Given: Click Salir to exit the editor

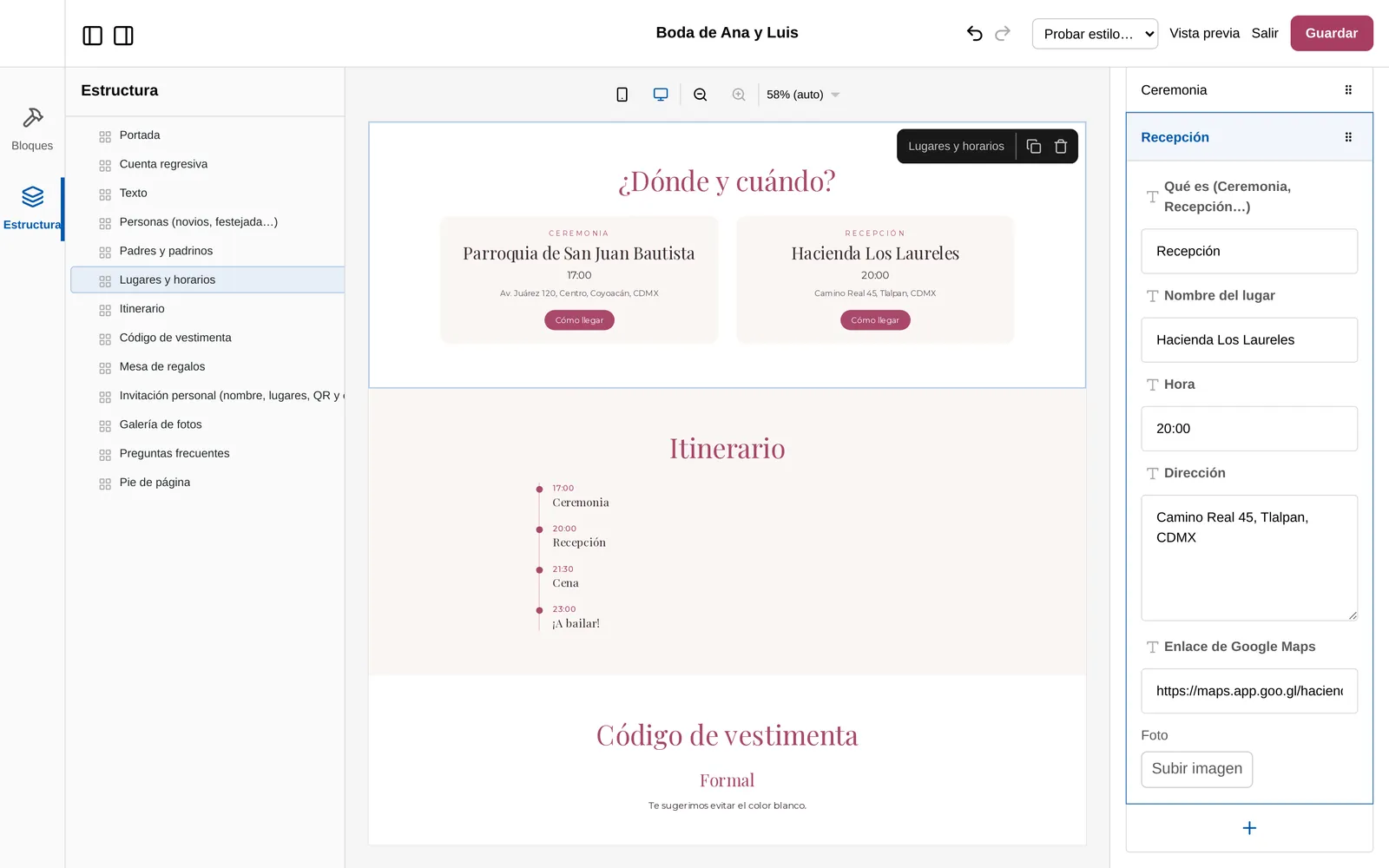Looking at the screenshot, I should click(x=1265, y=33).
